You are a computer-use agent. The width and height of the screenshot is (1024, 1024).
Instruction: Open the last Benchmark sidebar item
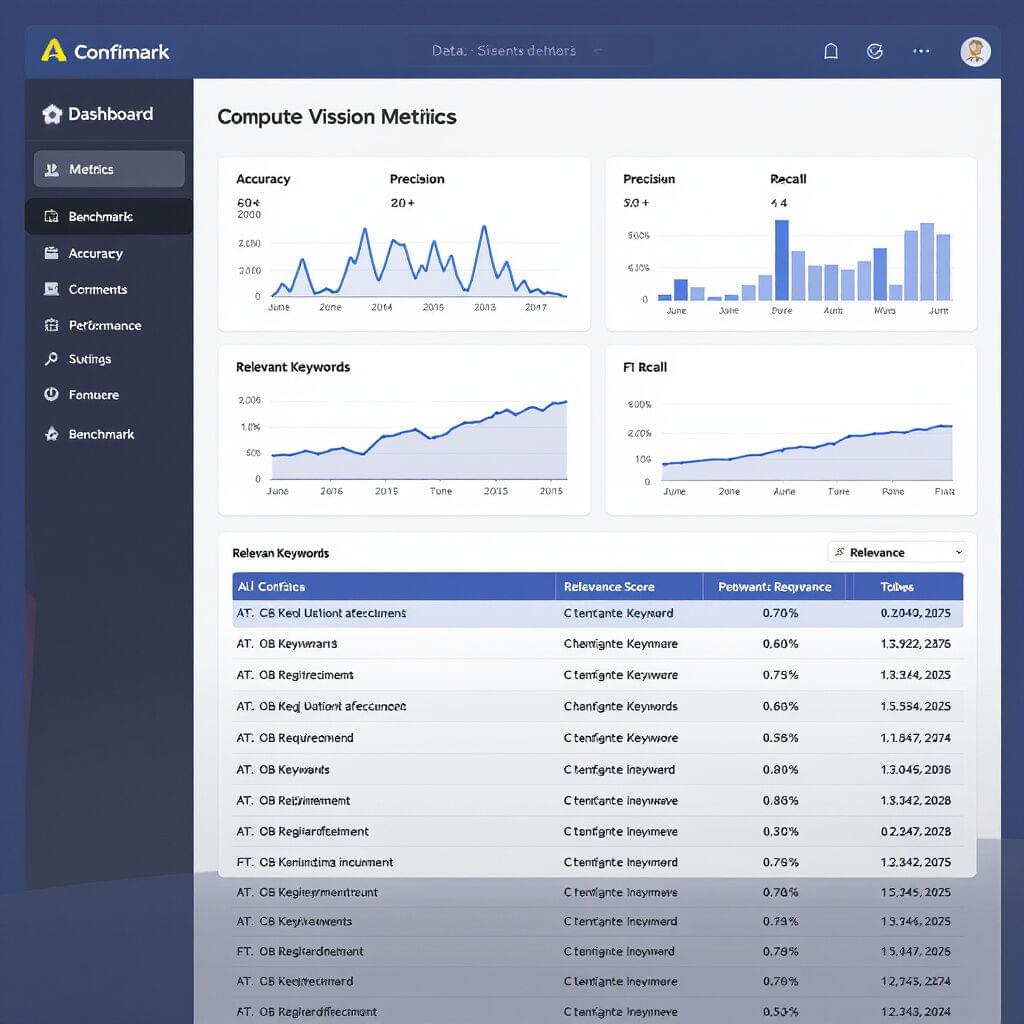tap(109, 434)
